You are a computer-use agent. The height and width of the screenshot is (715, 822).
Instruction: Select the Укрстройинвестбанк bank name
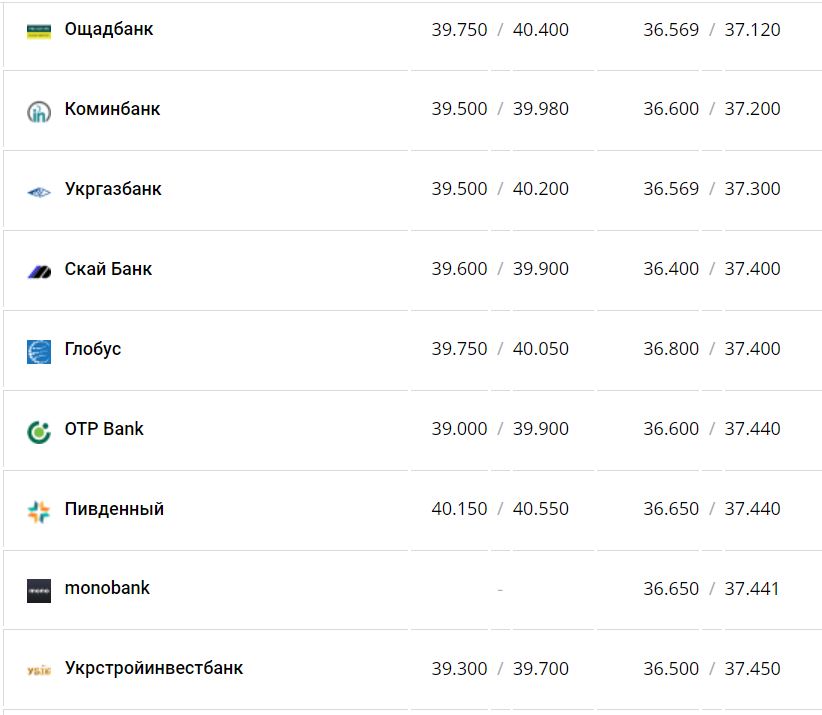coord(154,668)
